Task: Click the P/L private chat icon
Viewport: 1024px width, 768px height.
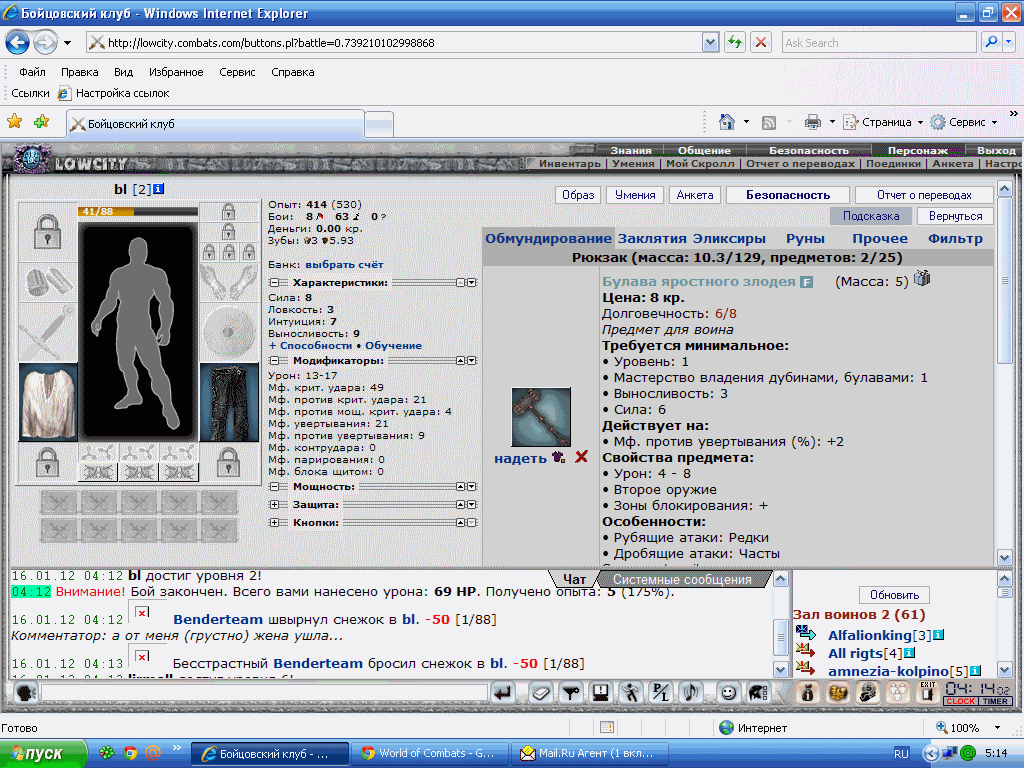Action: pos(661,692)
